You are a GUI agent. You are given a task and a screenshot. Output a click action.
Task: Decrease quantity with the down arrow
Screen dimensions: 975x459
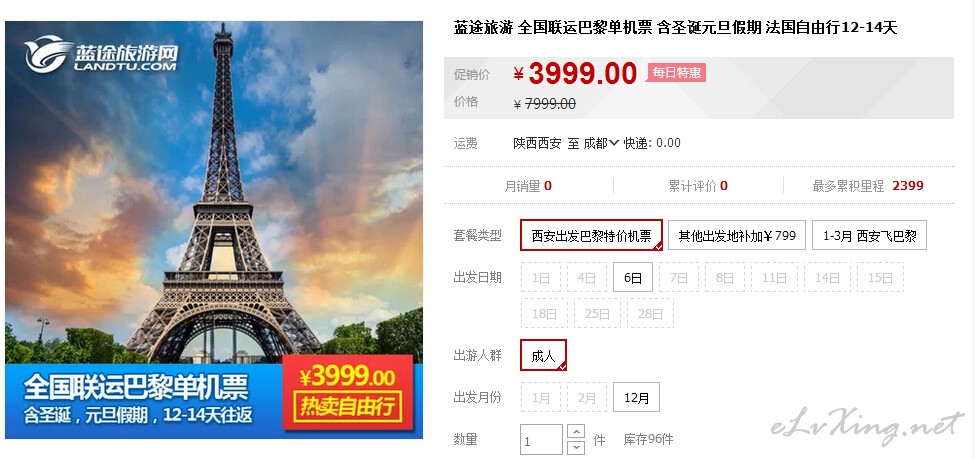(576, 447)
